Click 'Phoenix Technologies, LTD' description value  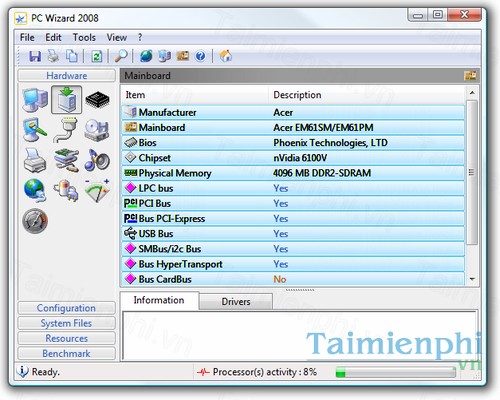[330, 143]
